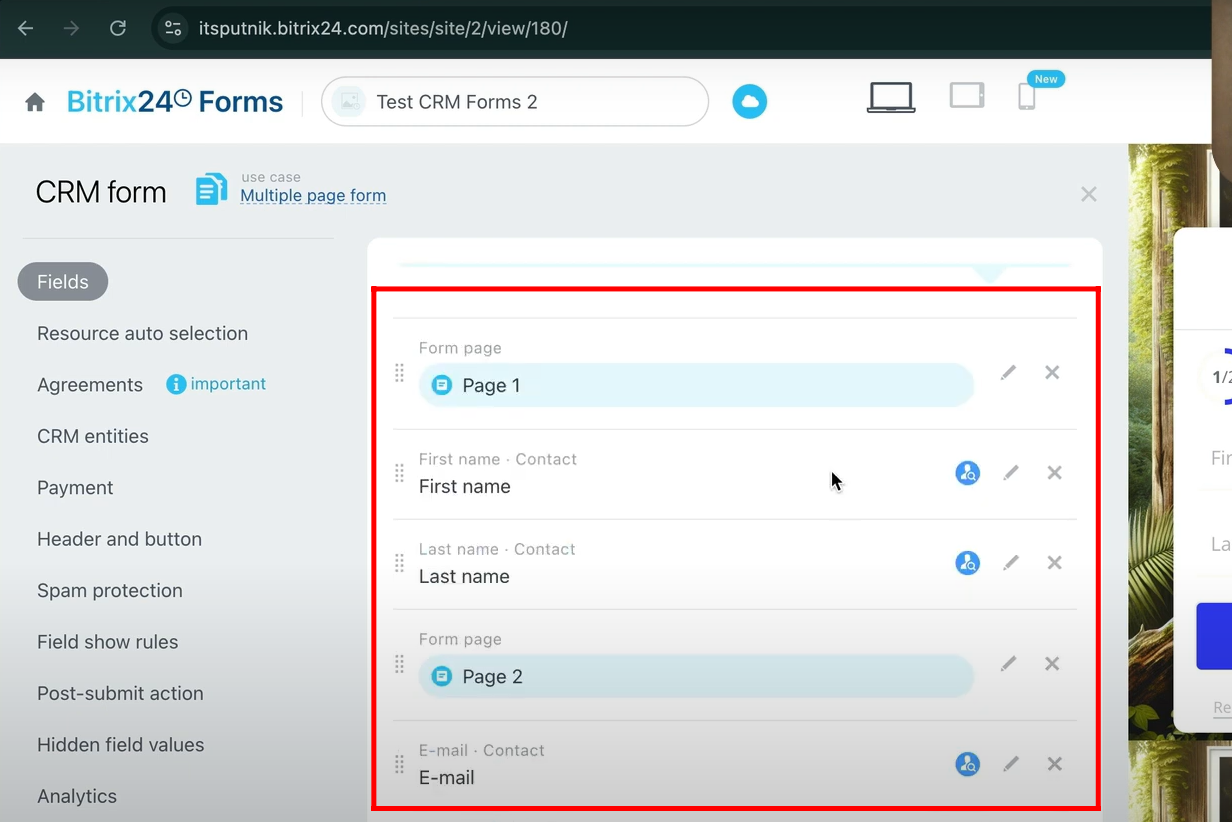Open the Analytics section
1232x822 pixels.
[x=77, y=797]
